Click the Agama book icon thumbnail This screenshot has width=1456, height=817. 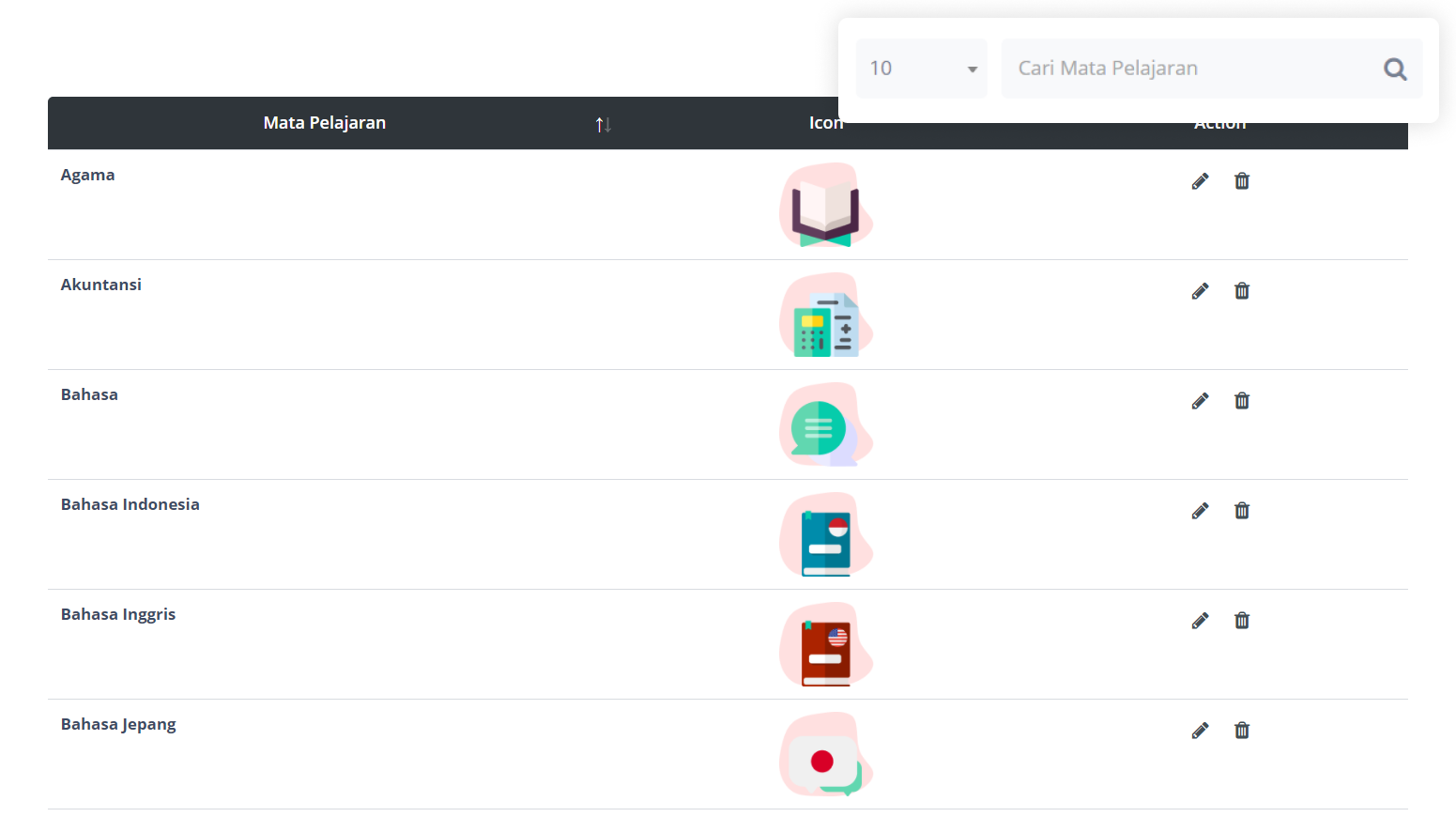pyautogui.click(x=825, y=205)
